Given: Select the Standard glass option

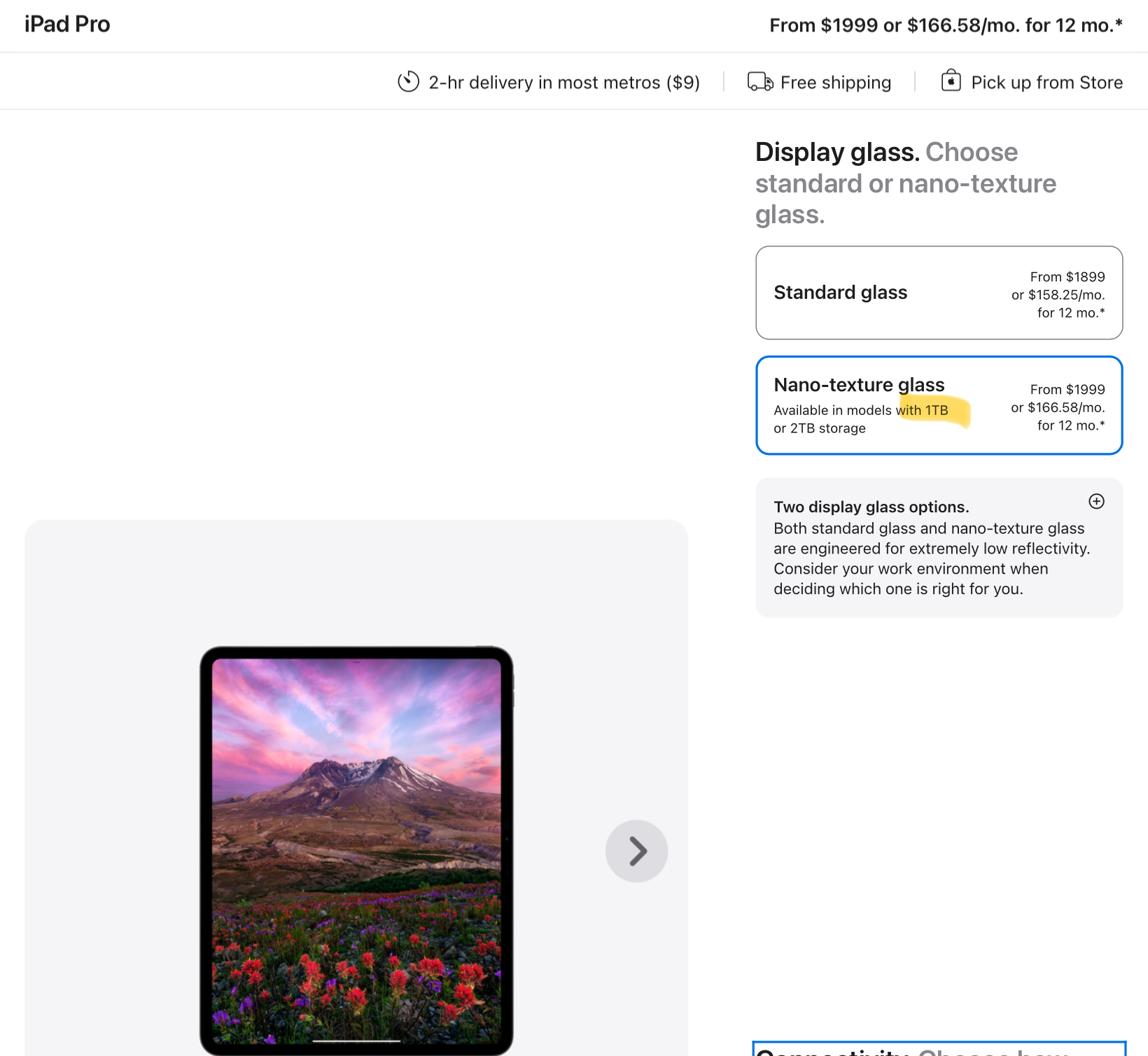Looking at the screenshot, I should pos(939,293).
